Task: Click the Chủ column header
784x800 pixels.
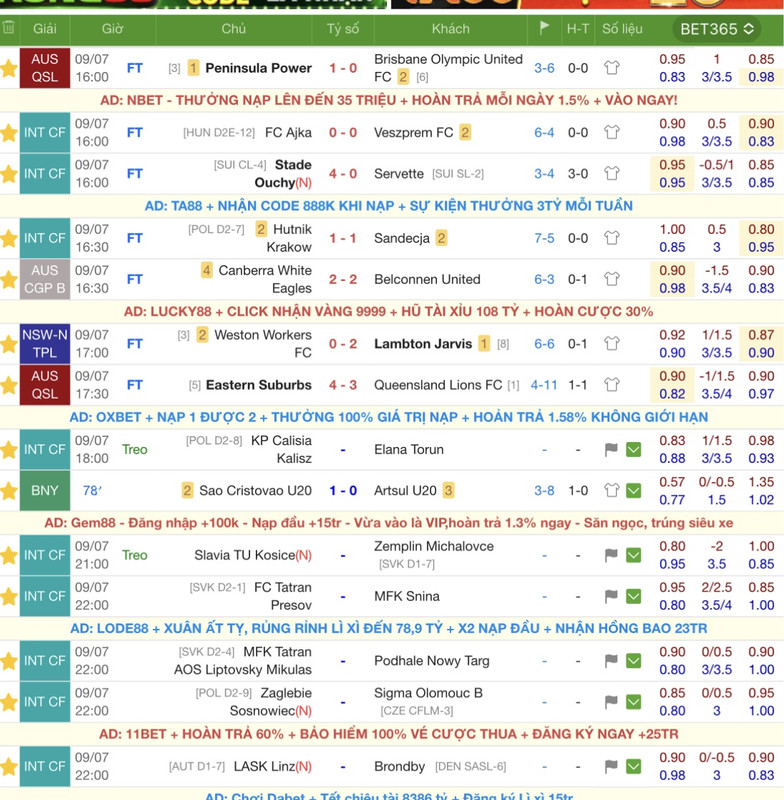Action: pos(234,29)
